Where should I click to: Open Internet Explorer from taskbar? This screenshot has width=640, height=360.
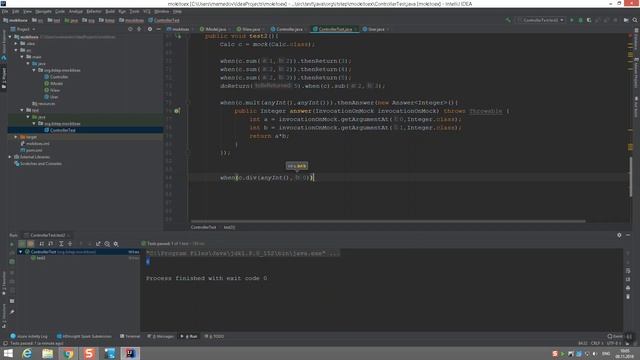coord(27,353)
